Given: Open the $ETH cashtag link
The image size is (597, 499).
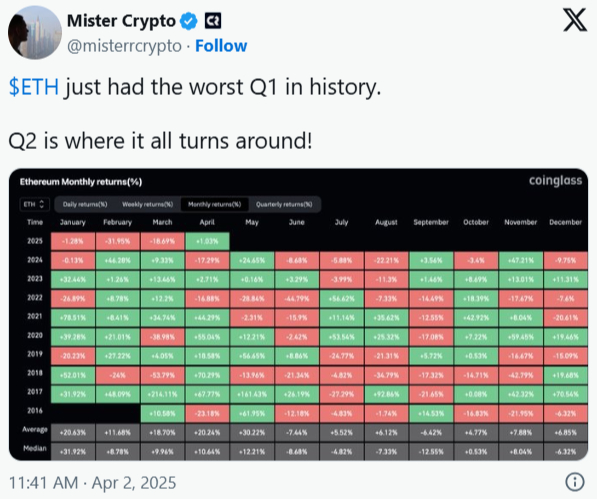Looking at the screenshot, I should 34,87.
